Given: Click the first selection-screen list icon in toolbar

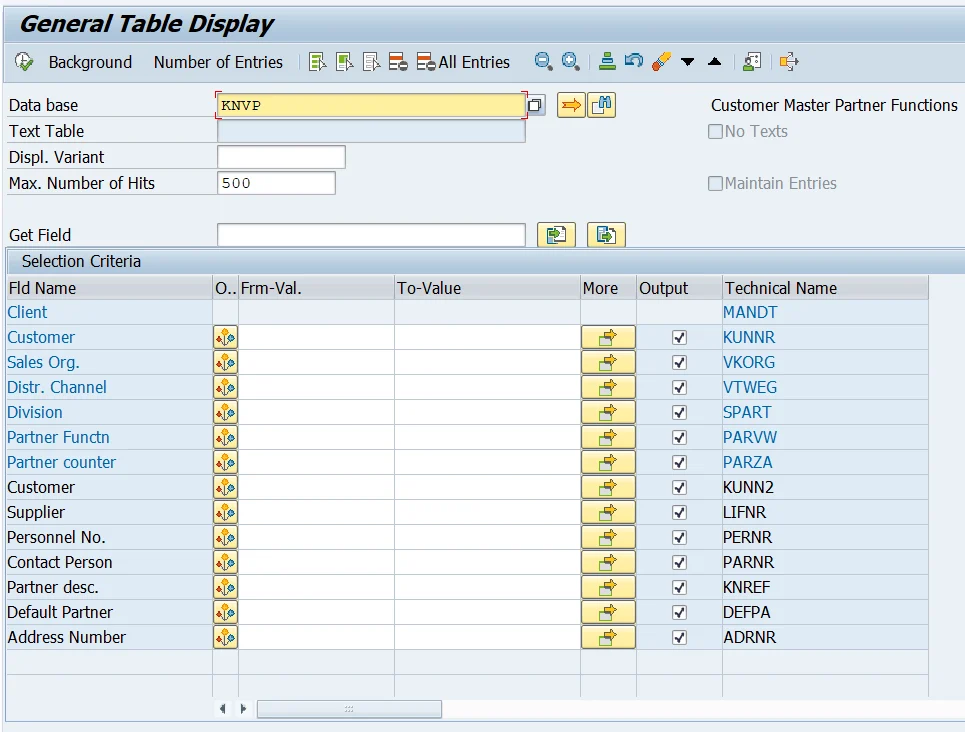Looking at the screenshot, I should click(x=318, y=62).
